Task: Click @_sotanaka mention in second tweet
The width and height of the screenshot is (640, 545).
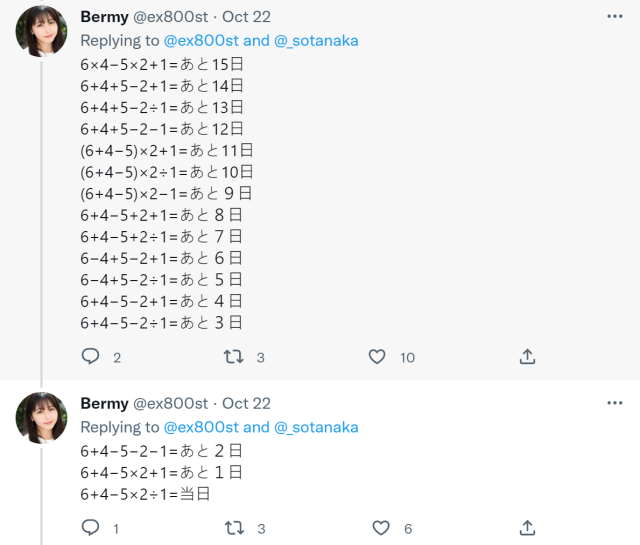Action: point(316,427)
